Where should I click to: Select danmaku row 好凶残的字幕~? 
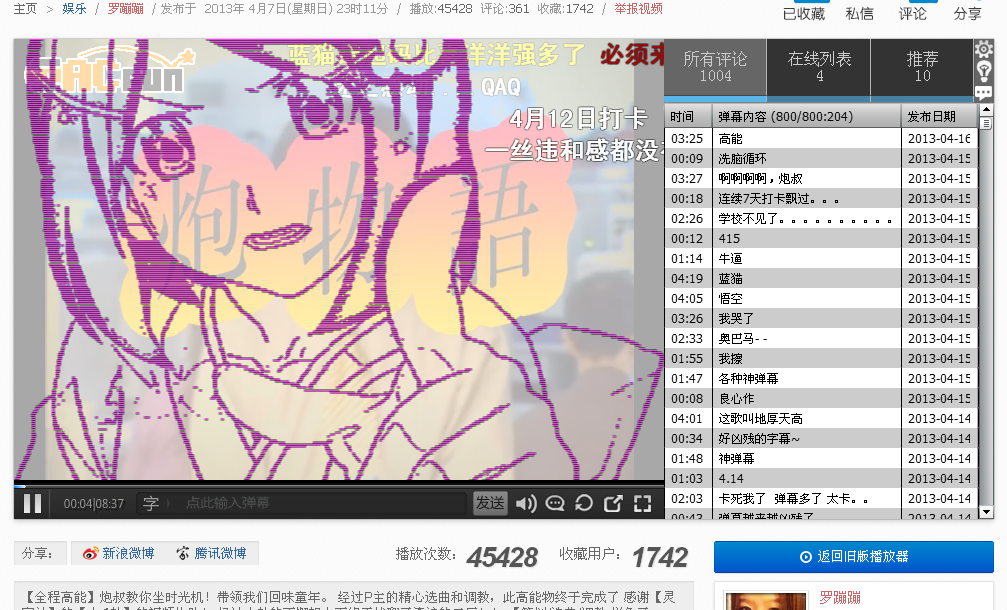pyautogui.click(x=821, y=439)
